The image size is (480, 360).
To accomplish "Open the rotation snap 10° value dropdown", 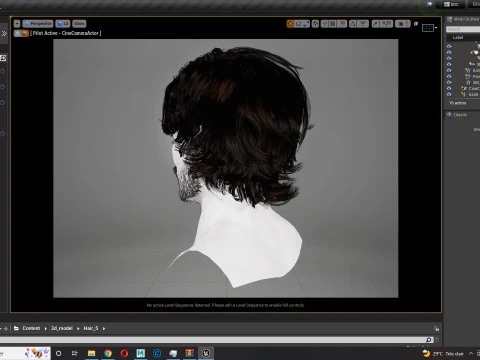I will click(363, 24).
